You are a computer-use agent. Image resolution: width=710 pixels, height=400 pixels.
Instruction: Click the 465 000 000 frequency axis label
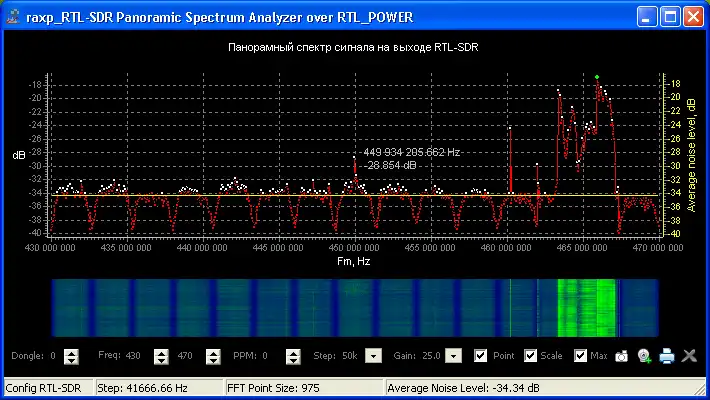[582, 248]
